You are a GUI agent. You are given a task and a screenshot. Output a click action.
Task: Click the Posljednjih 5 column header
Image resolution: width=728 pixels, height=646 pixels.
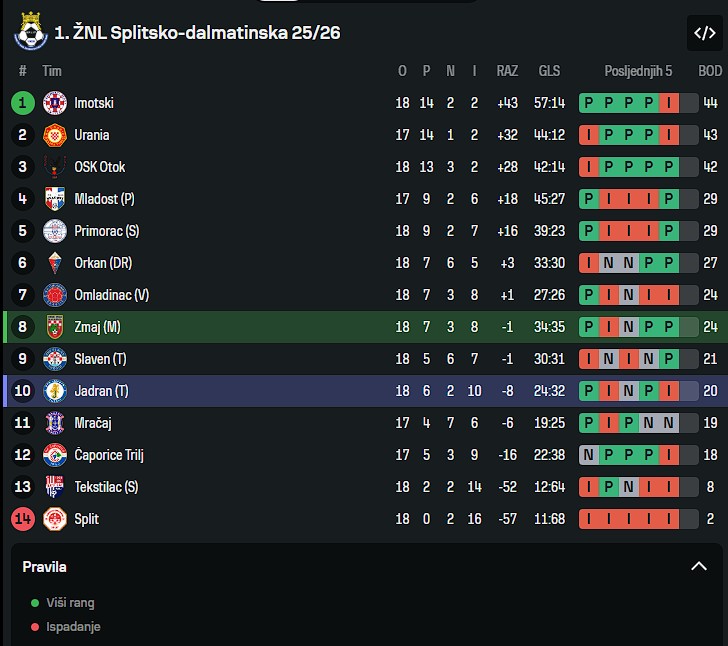coord(638,71)
